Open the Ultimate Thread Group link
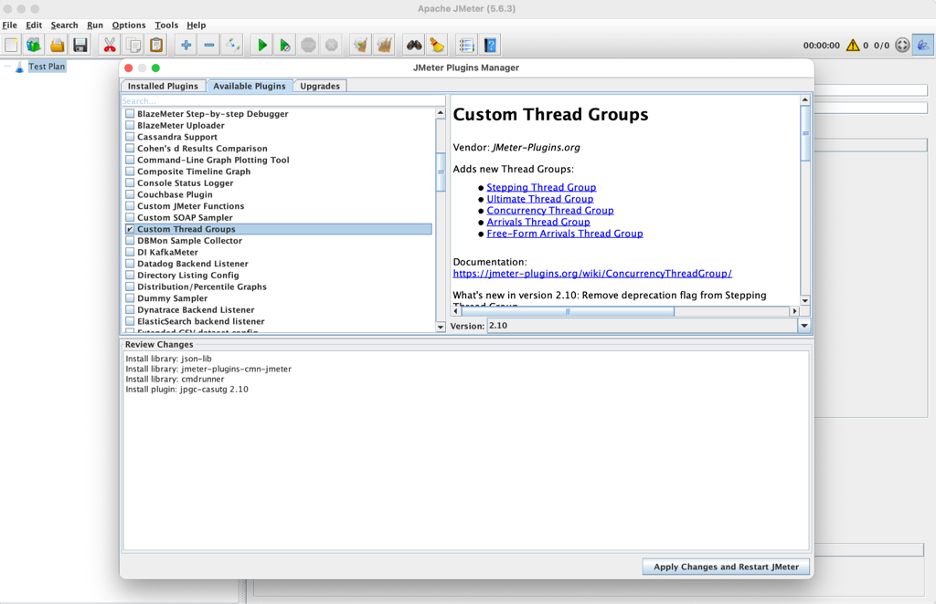This screenshot has width=936, height=604. click(x=540, y=199)
